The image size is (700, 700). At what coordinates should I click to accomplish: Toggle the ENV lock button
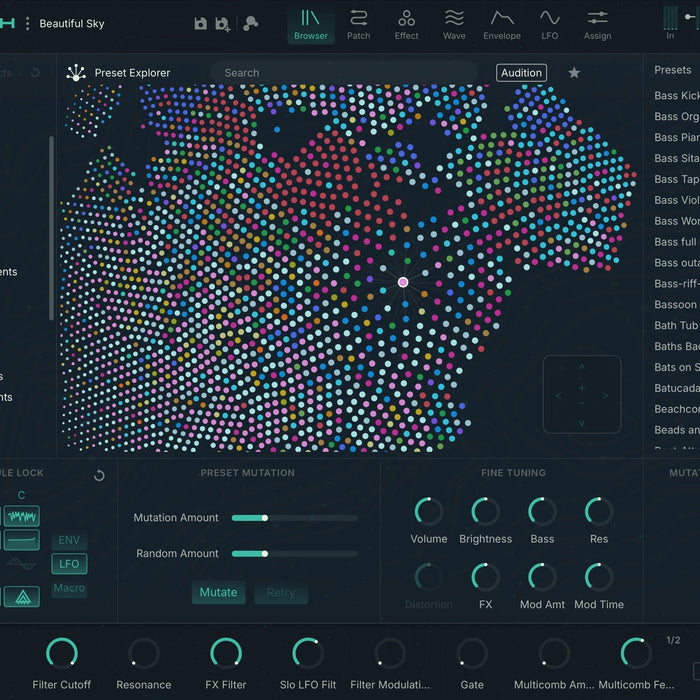69,540
